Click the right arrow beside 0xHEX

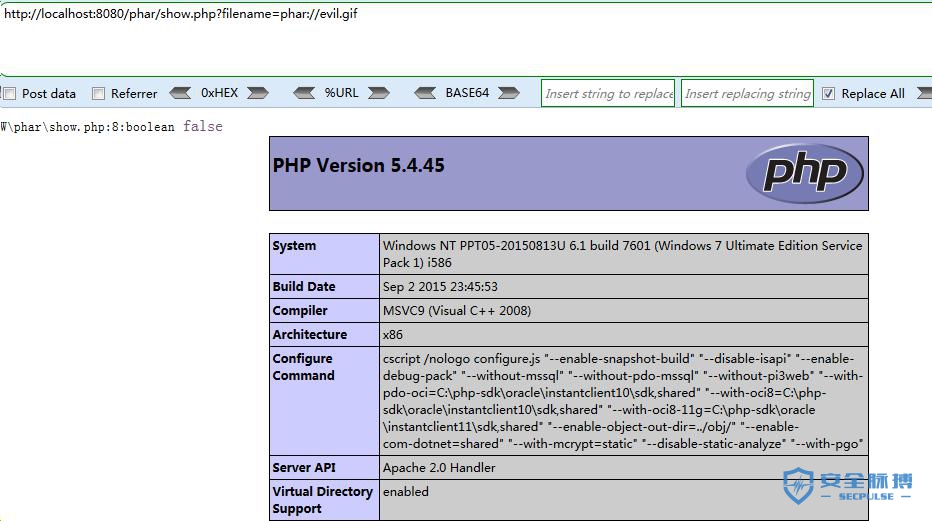tap(257, 93)
